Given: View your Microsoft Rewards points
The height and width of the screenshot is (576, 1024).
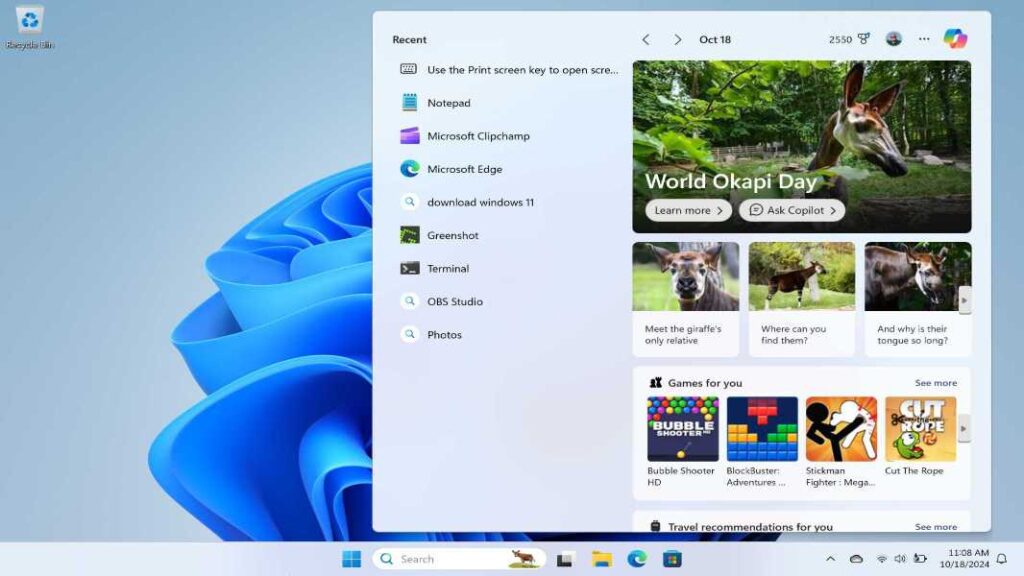Looking at the screenshot, I should 841,39.
